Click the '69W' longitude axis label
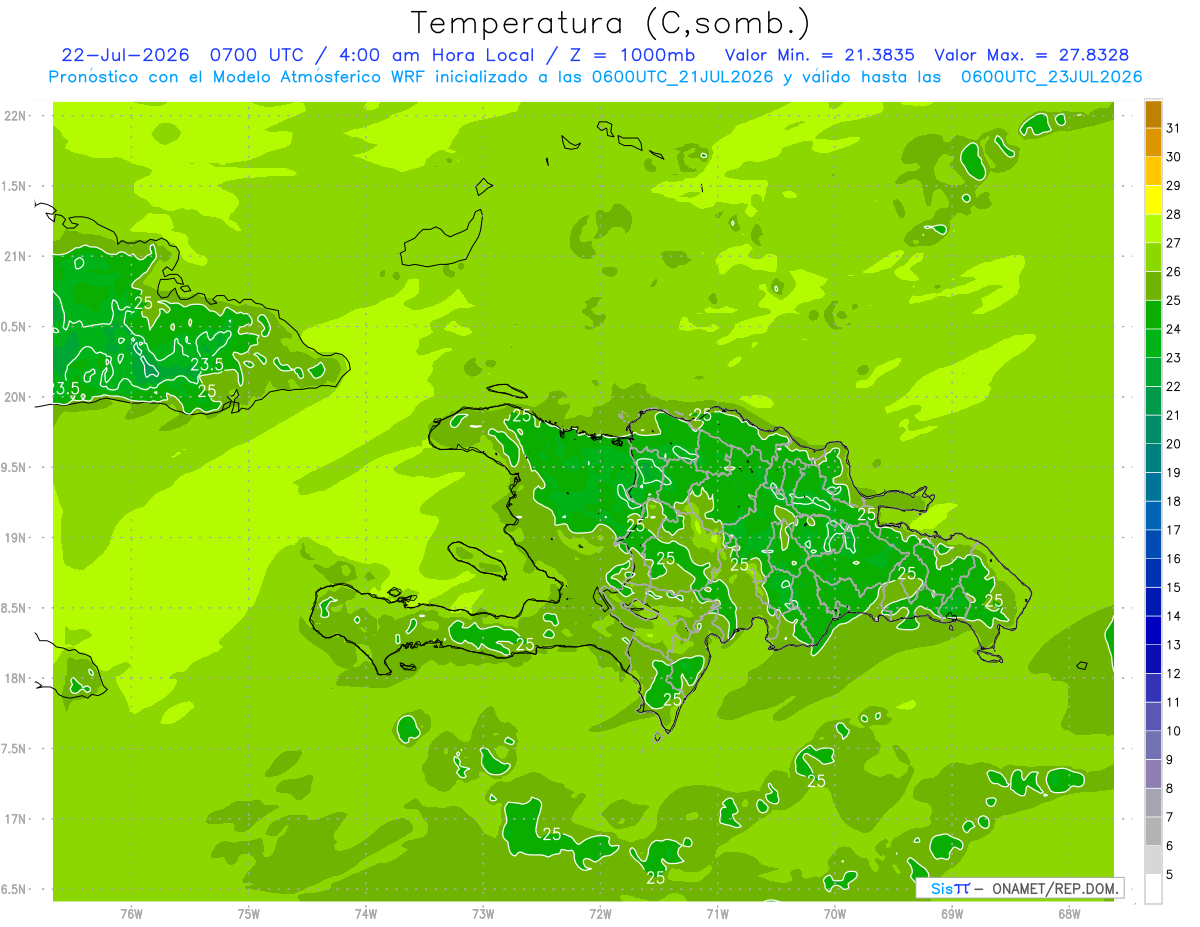The height and width of the screenshot is (927, 1200). click(x=952, y=913)
